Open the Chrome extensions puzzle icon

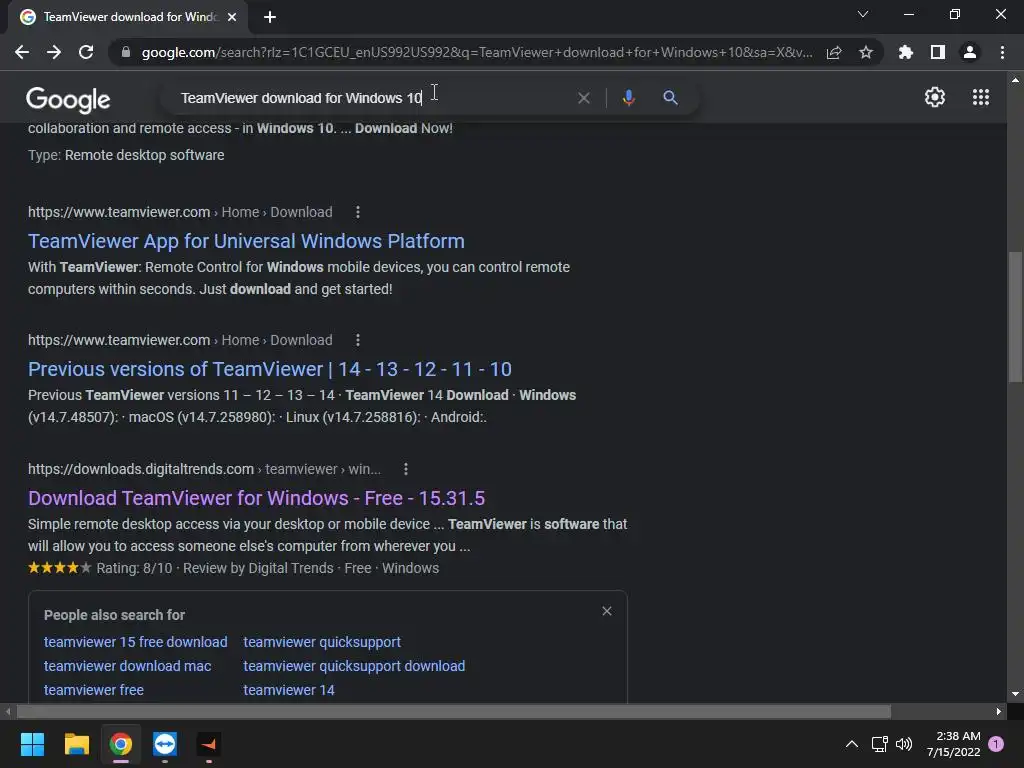[905, 52]
